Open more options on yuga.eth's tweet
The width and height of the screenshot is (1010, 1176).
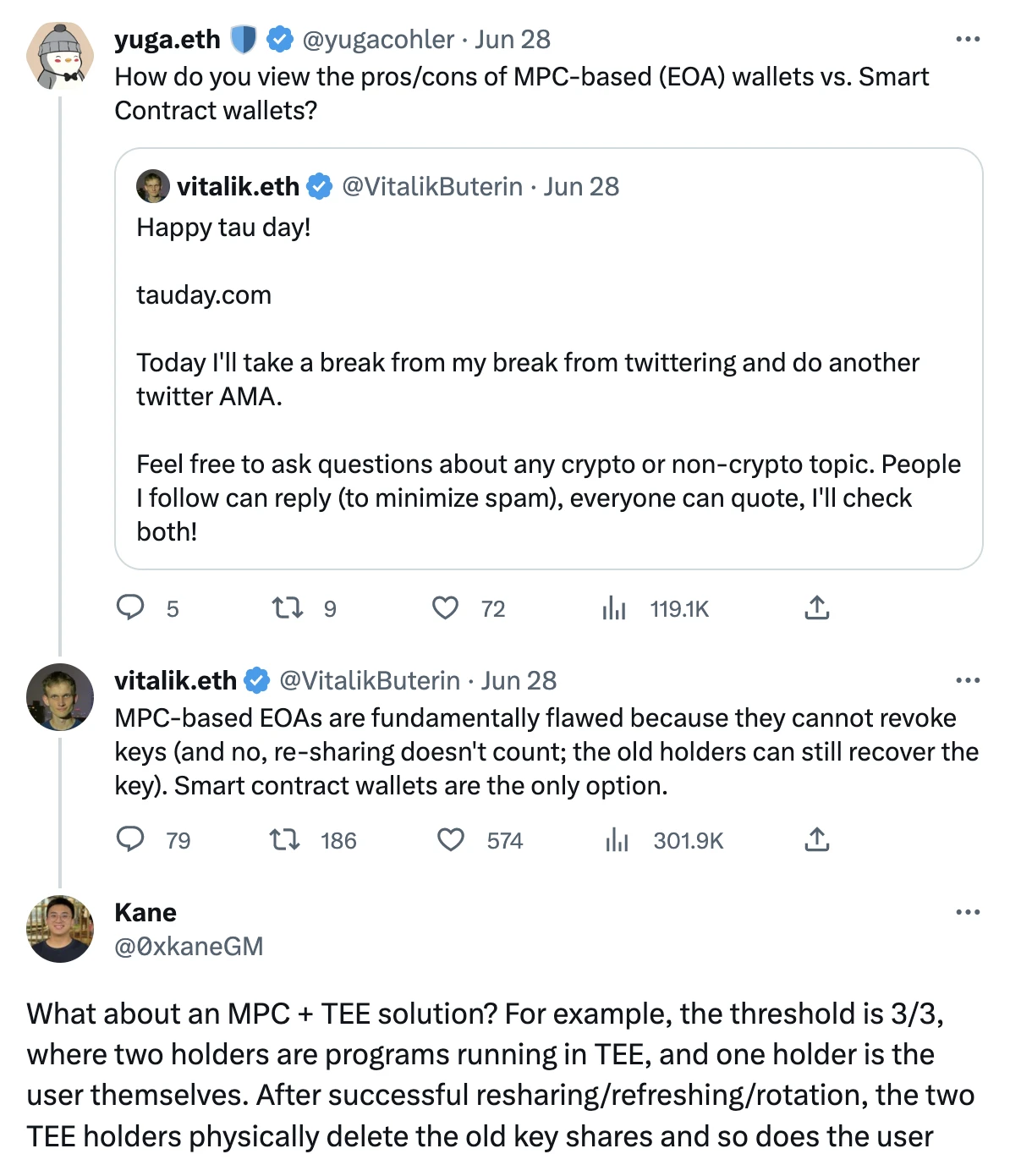[x=967, y=40]
